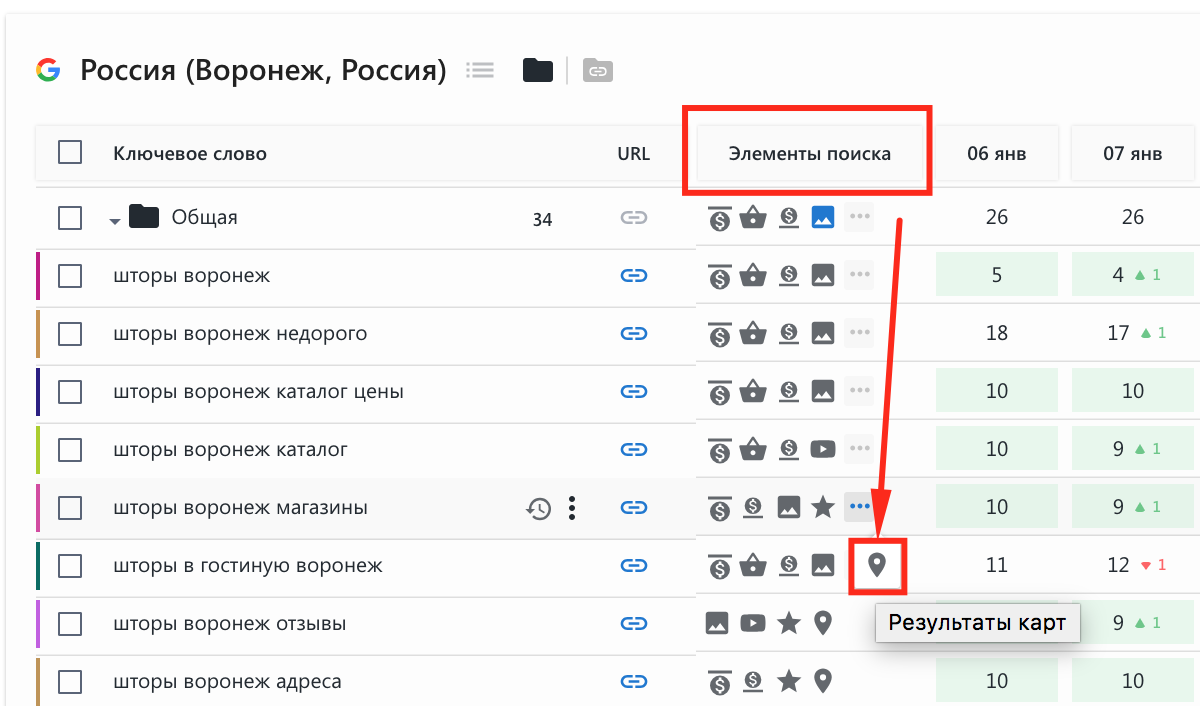This screenshot has width=1200, height=706.
Task: Click the 06 янв date column header
Action: coord(996,154)
